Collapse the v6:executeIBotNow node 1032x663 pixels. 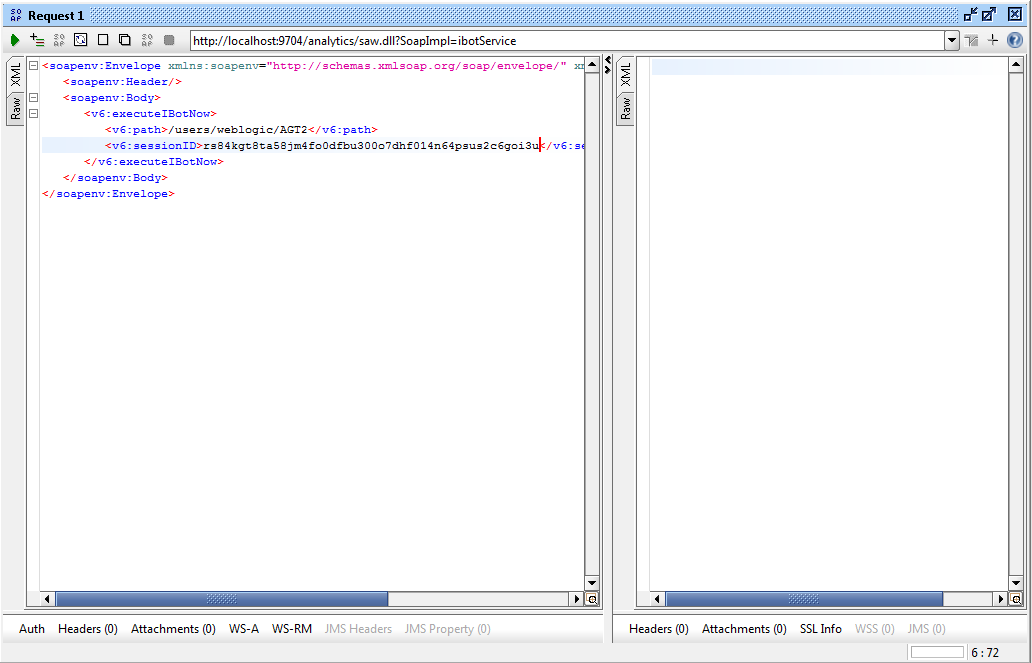click(33, 113)
